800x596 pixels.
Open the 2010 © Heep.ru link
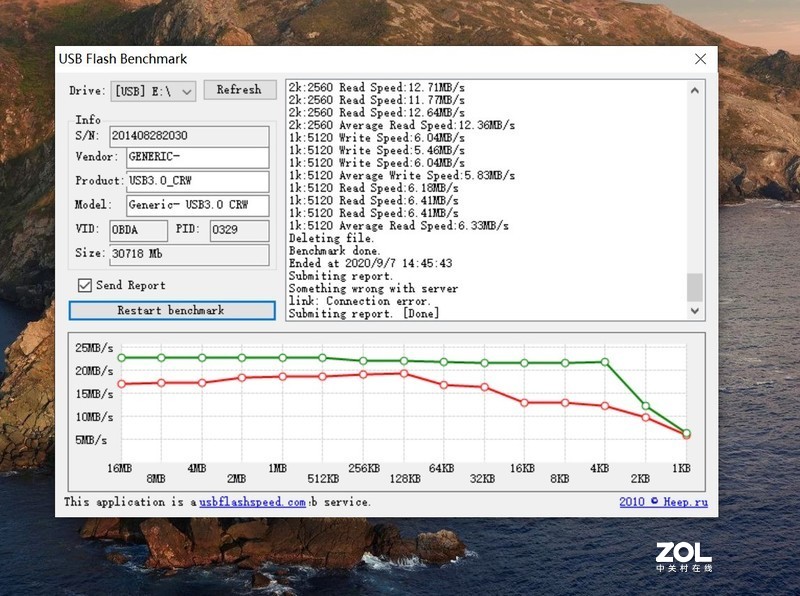pyautogui.click(x=663, y=502)
